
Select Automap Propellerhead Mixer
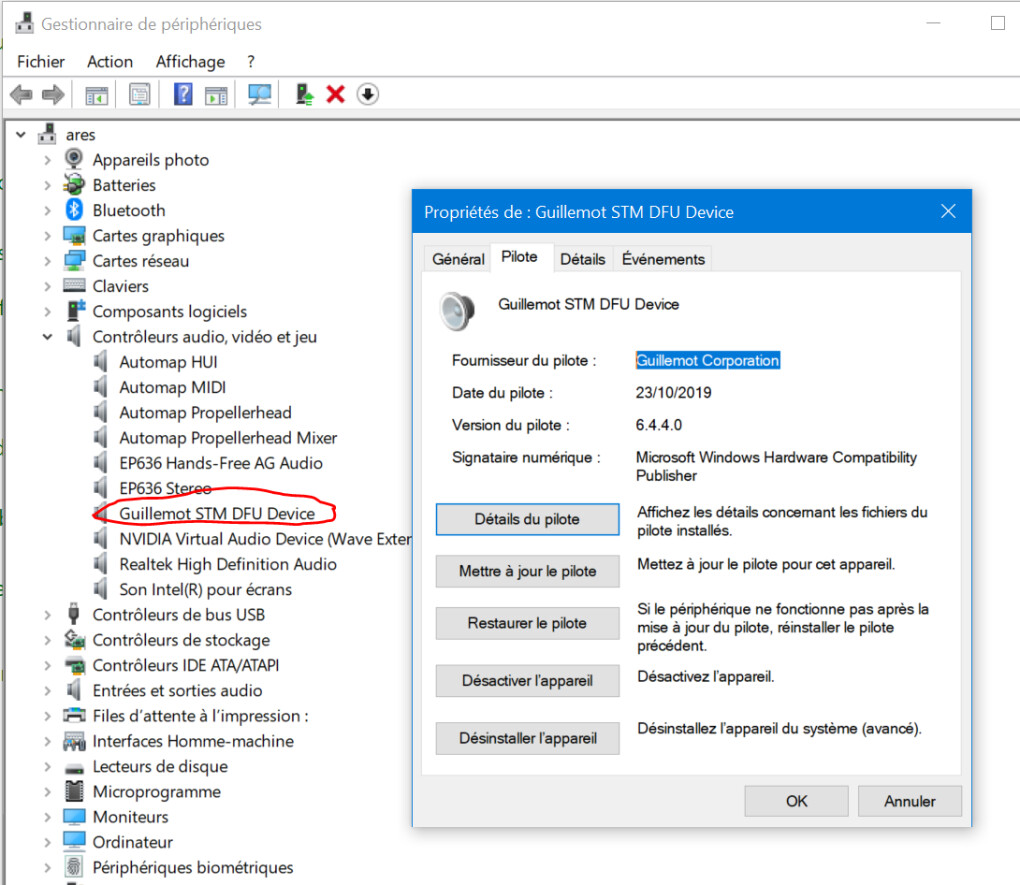pyautogui.click(x=228, y=438)
